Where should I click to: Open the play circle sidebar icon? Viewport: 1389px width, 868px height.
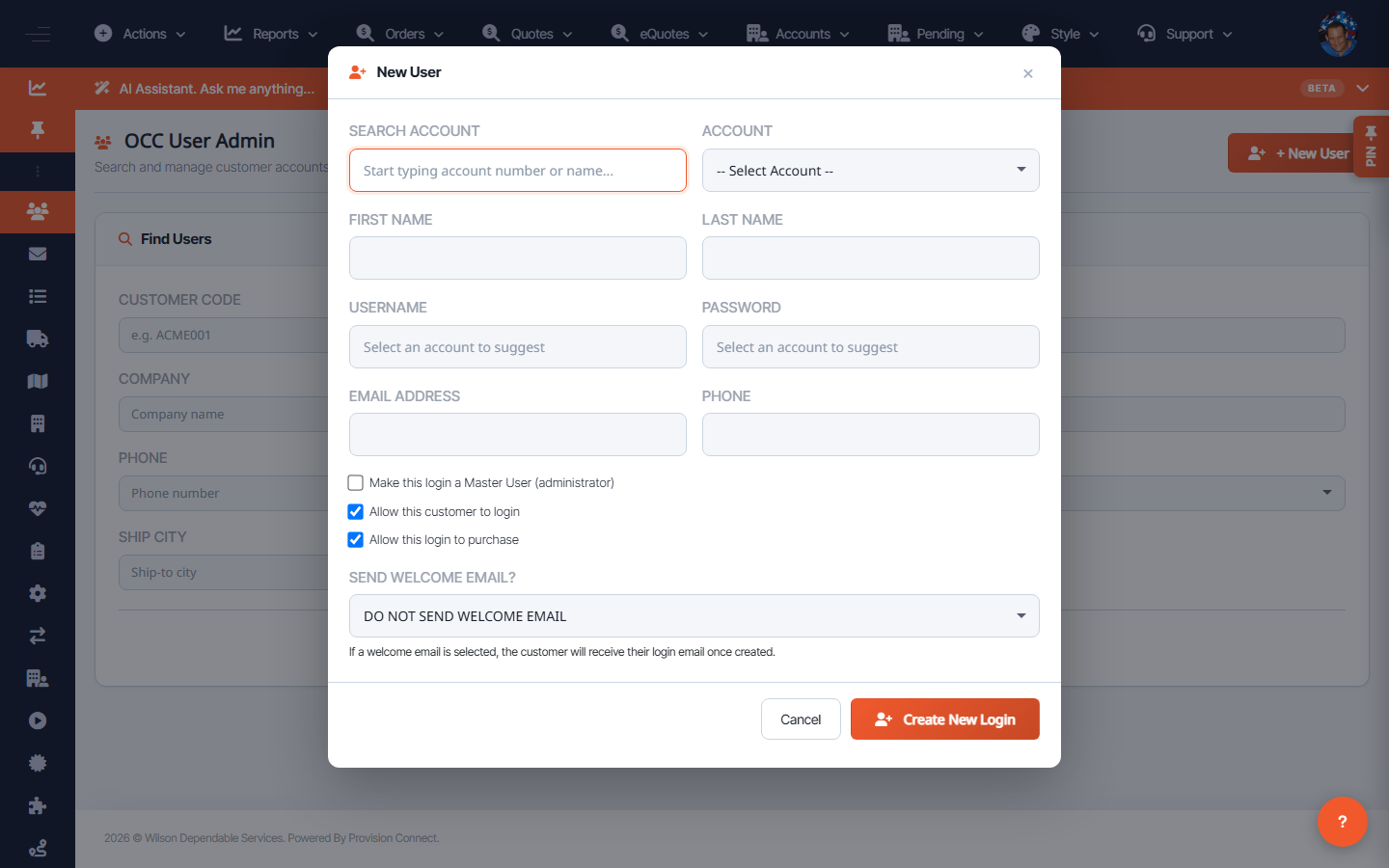tap(38, 720)
